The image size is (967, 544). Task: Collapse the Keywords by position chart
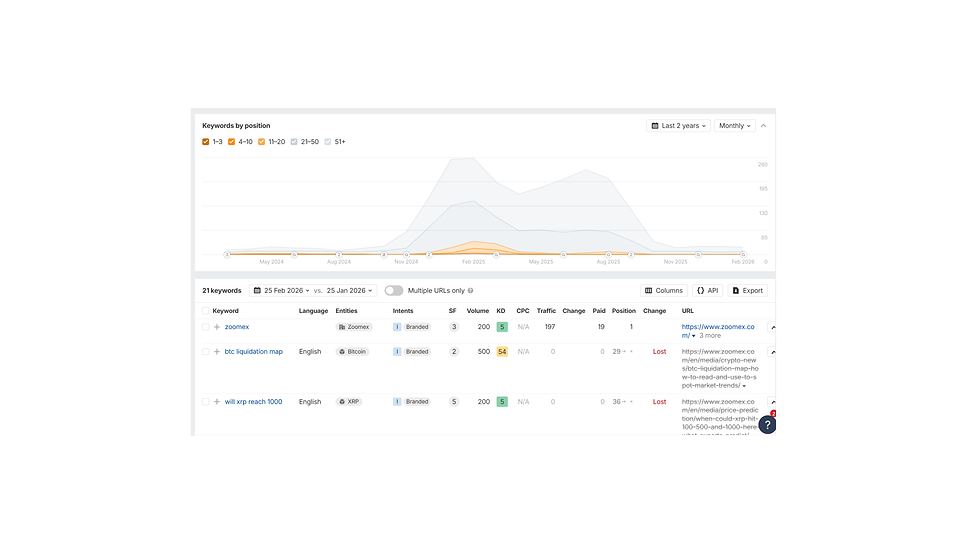764,126
